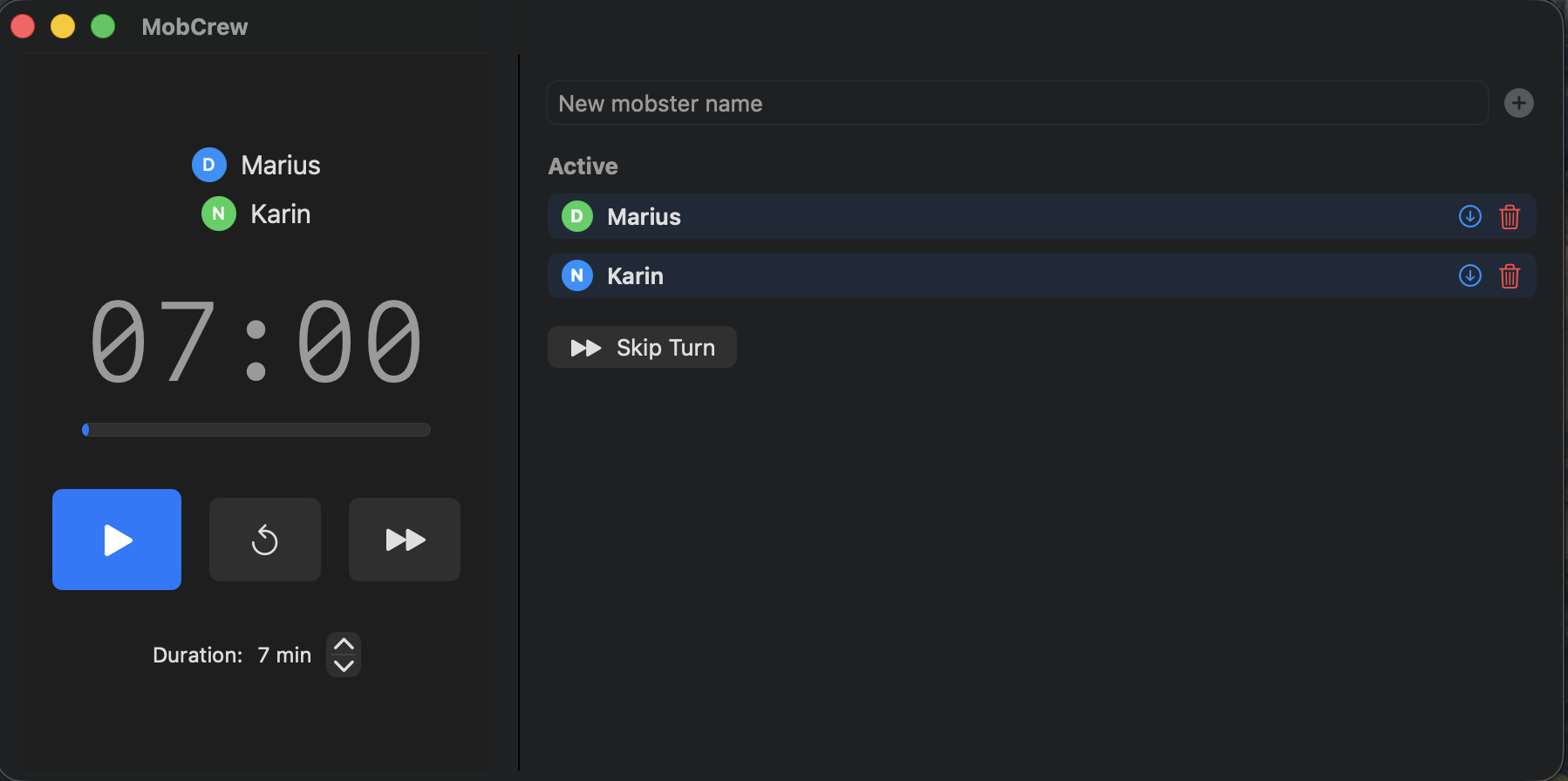Move Karin down with the blue arrow icon
1568x781 pixels.
(1469, 275)
